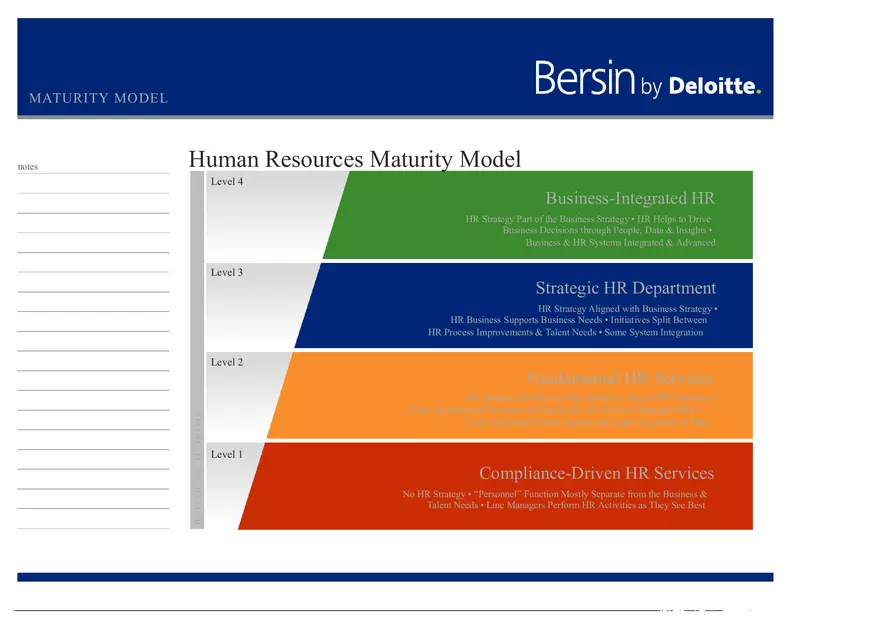Image resolution: width=880 pixels, height=621 pixels.
Task: Select the Human Resources Maturity Model title
Action: (354, 159)
